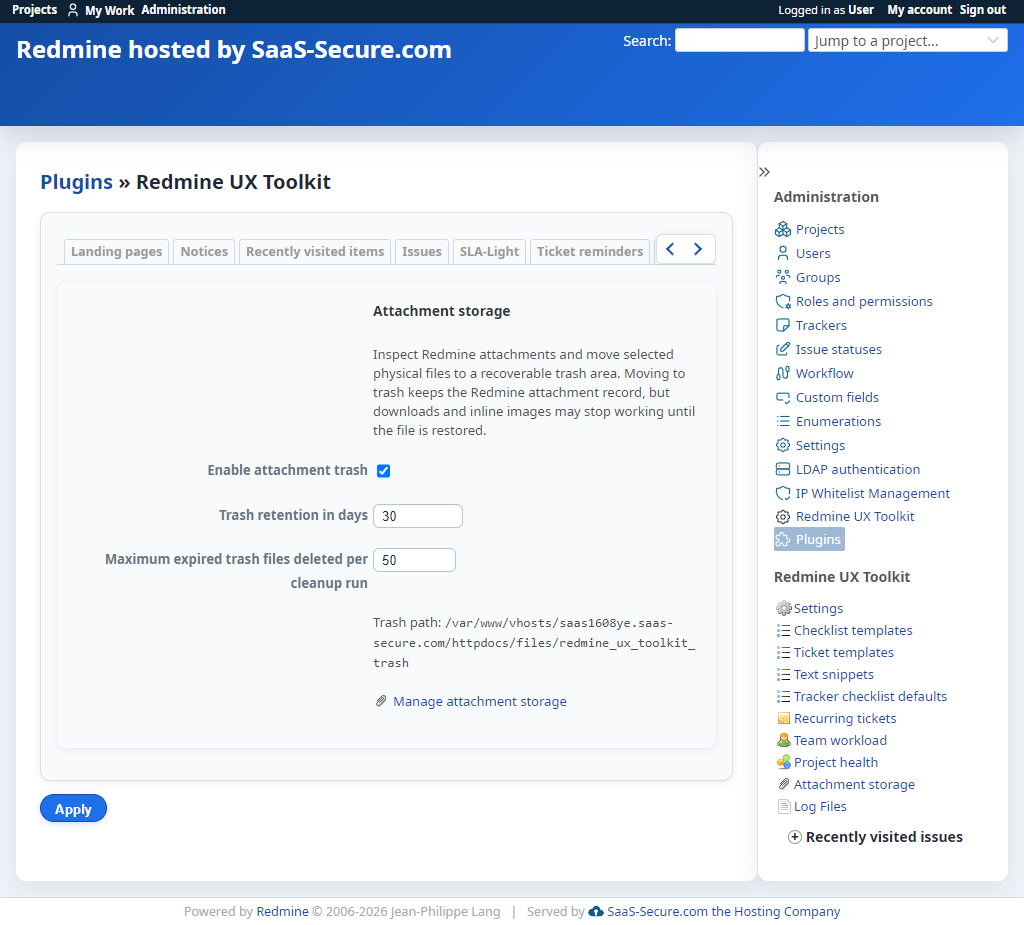Image resolution: width=1024 pixels, height=925 pixels.
Task: Click the Groups icon in sidebar
Action: point(782,277)
